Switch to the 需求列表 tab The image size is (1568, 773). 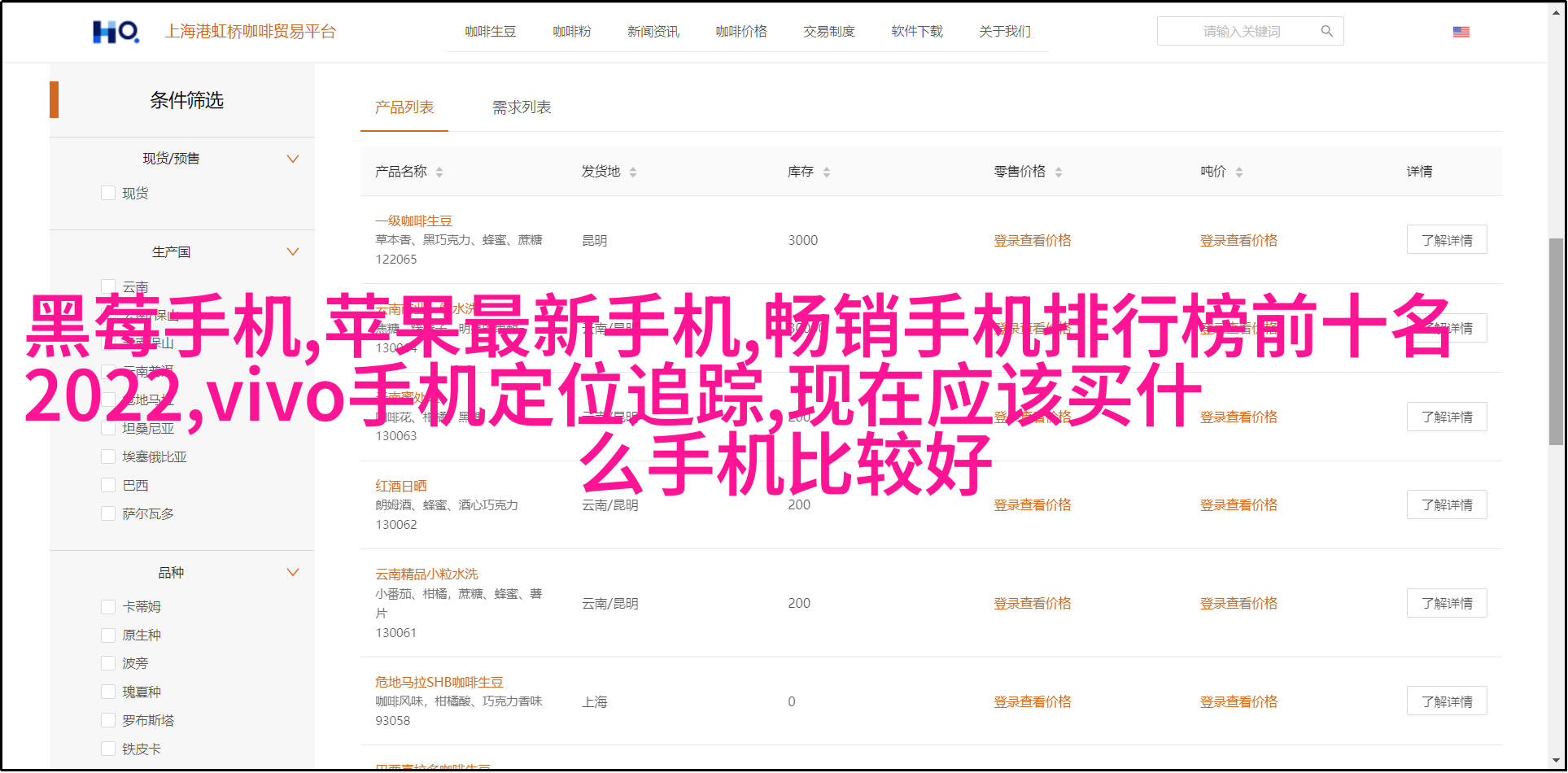click(x=522, y=107)
